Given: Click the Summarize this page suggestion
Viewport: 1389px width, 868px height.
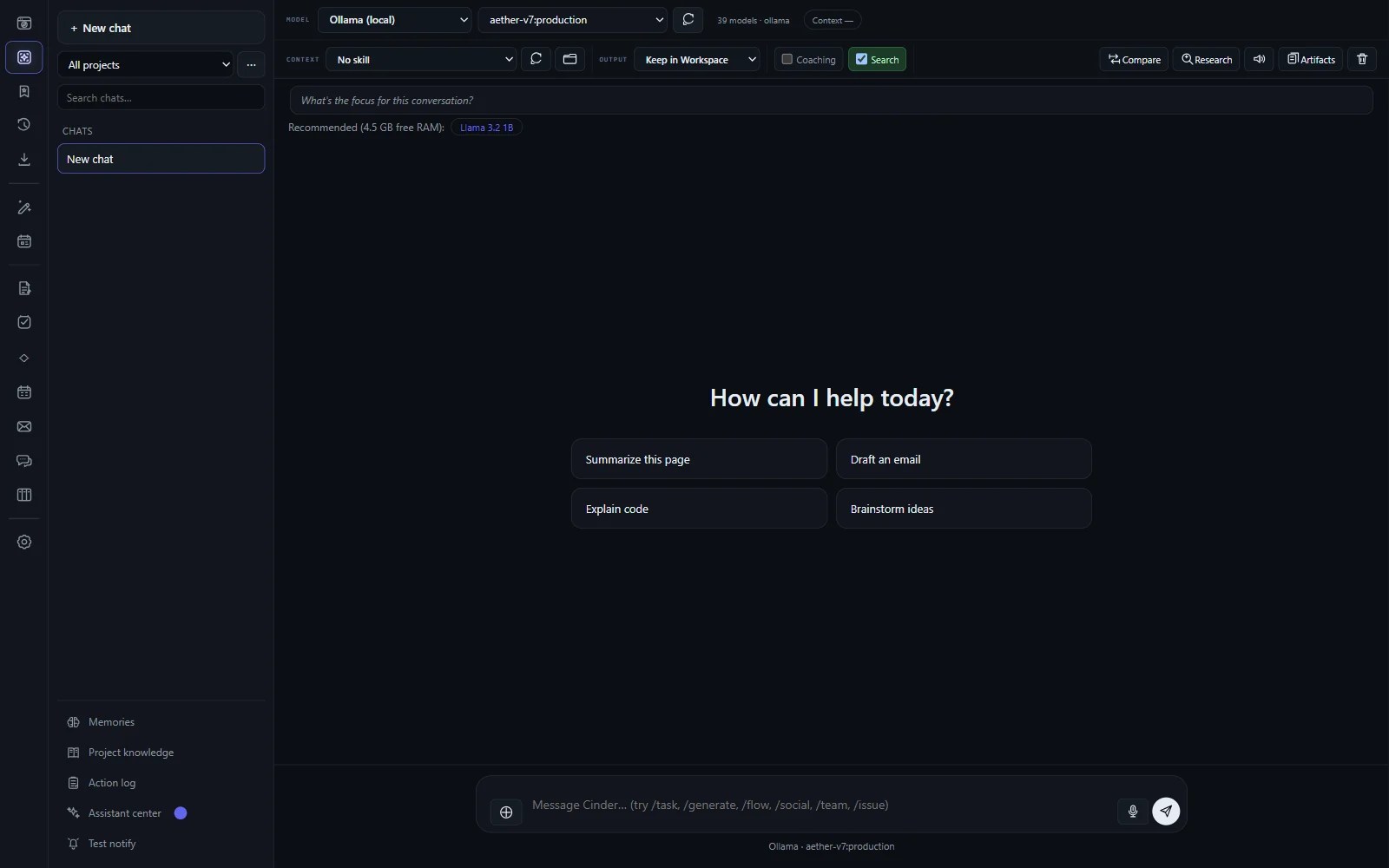Looking at the screenshot, I should tap(699, 459).
